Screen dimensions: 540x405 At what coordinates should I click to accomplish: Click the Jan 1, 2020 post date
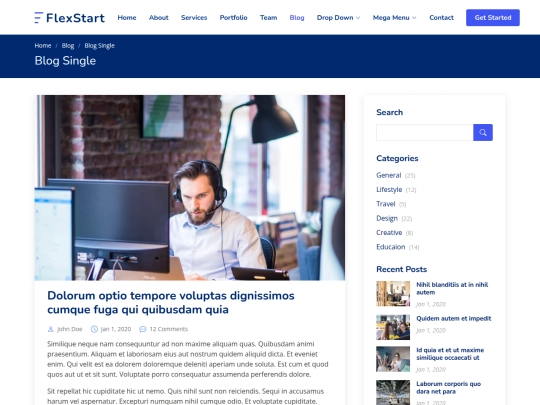click(x=116, y=329)
